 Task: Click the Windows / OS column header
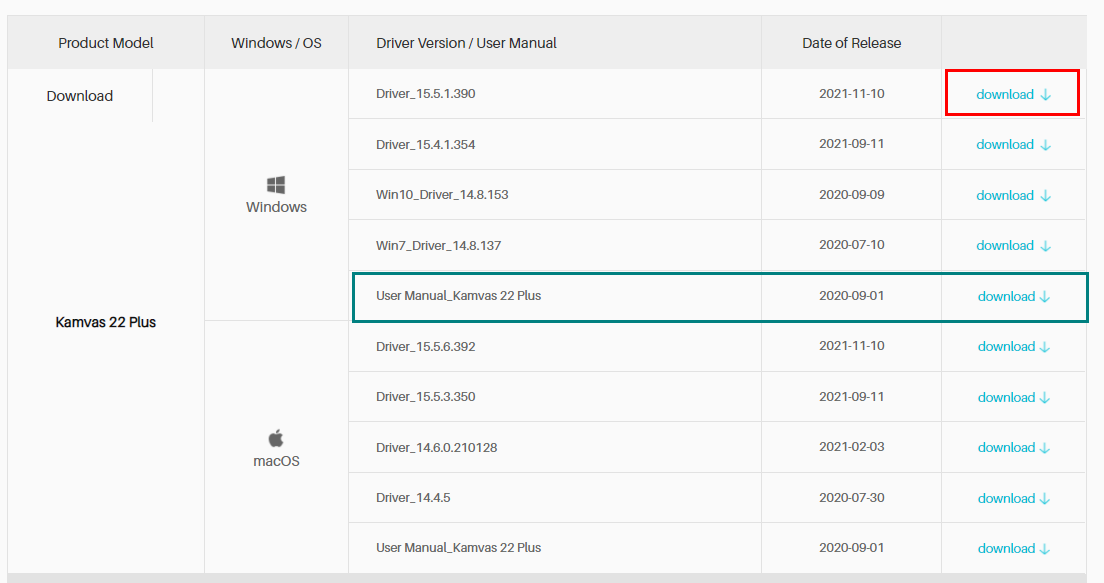point(276,43)
